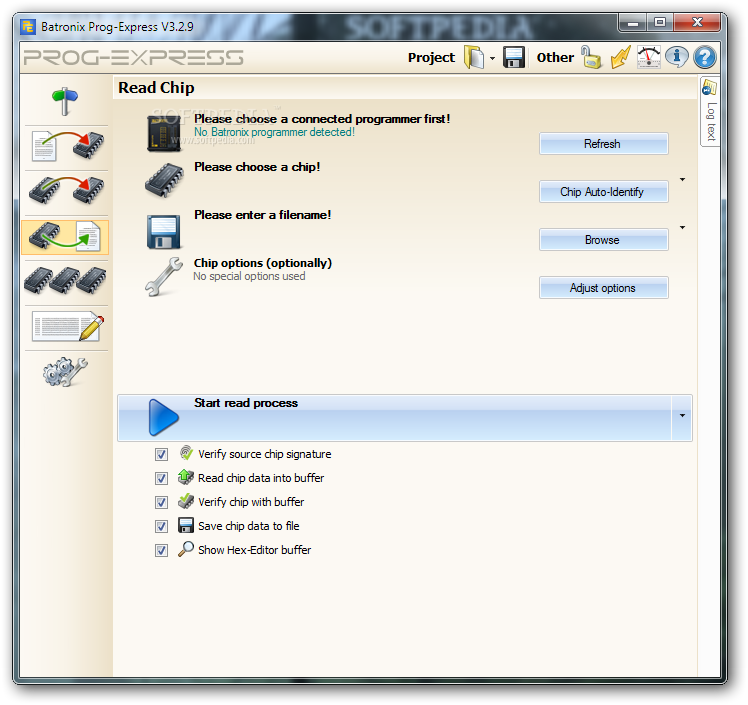Open the signpost wizard icon in sidebar

click(65, 101)
